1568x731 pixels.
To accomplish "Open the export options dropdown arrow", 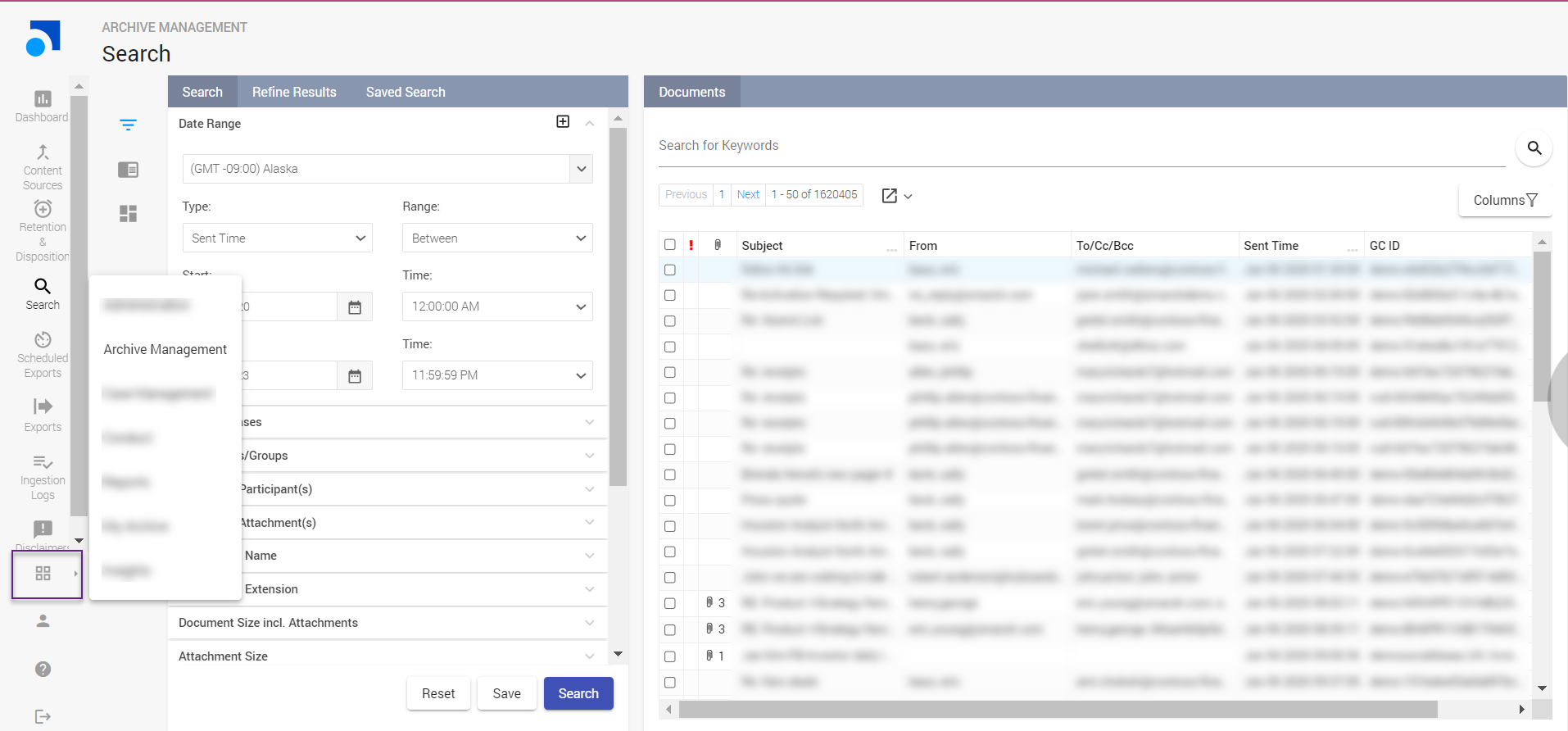I will (908, 197).
